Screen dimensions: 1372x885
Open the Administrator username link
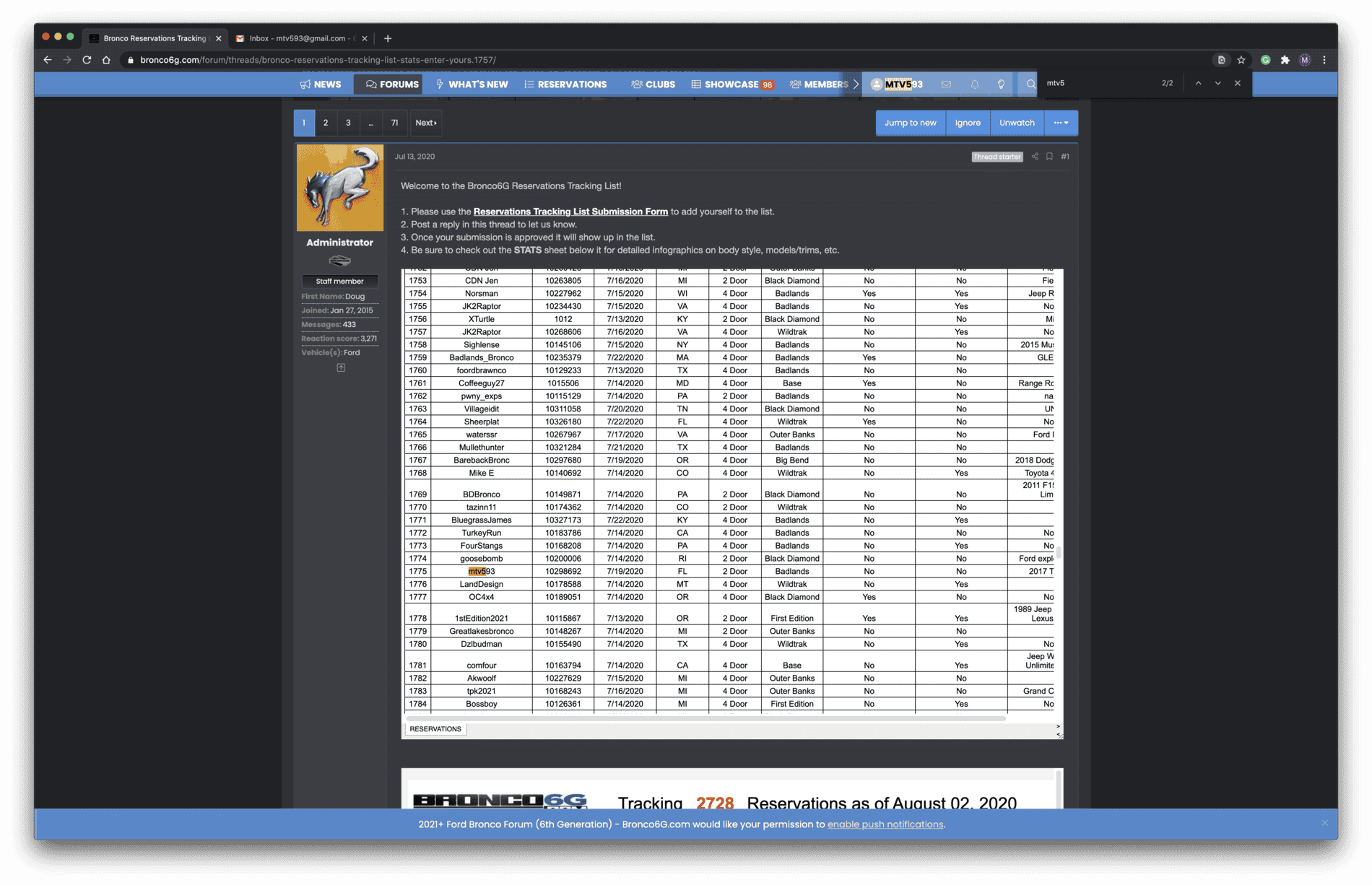[x=339, y=243]
